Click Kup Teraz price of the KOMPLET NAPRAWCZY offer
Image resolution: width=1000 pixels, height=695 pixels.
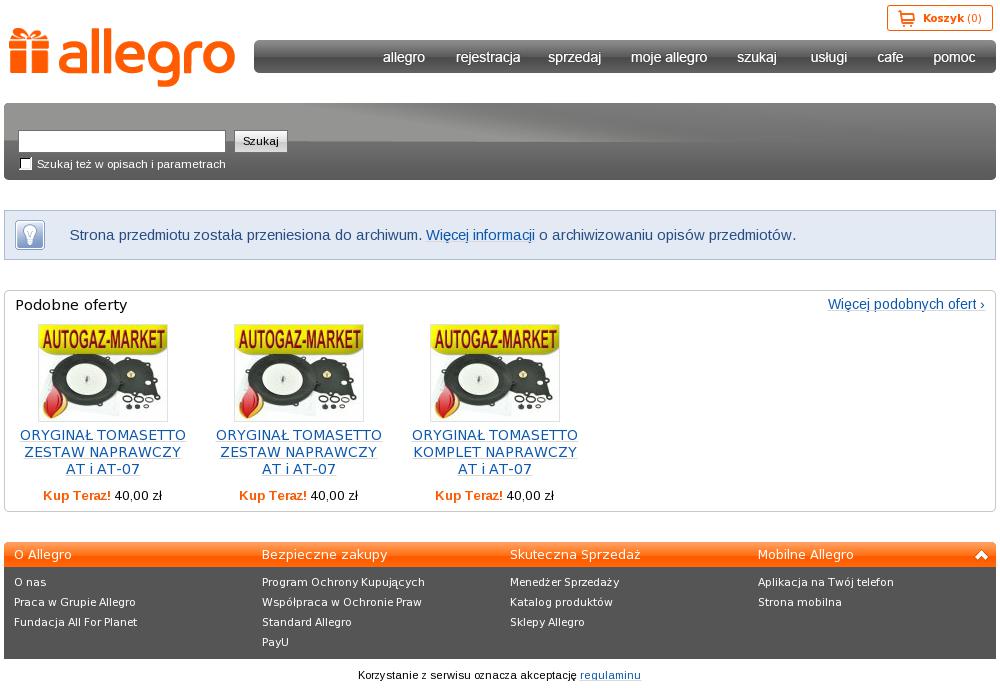tap(494, 495)
